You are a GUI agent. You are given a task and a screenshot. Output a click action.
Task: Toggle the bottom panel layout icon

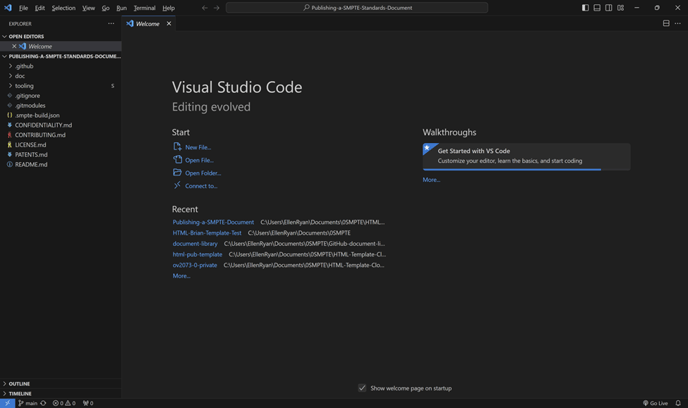pyautogui.click(x=597, y=8)
